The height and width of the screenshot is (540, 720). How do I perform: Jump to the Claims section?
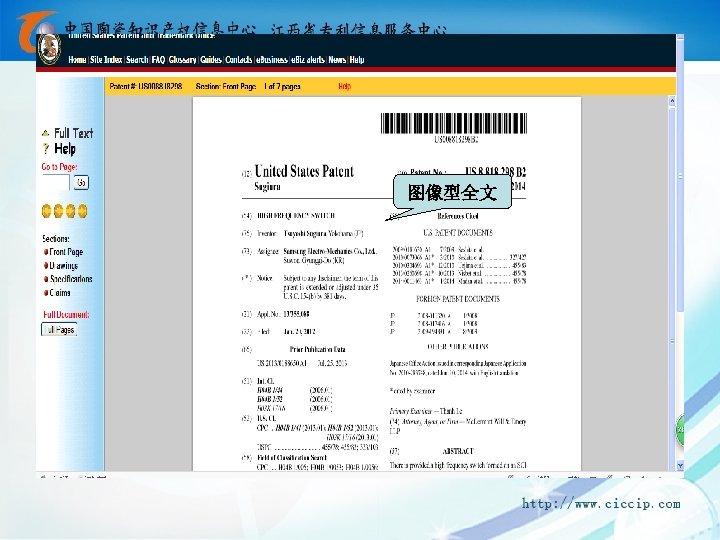click(x=60, y=292)
